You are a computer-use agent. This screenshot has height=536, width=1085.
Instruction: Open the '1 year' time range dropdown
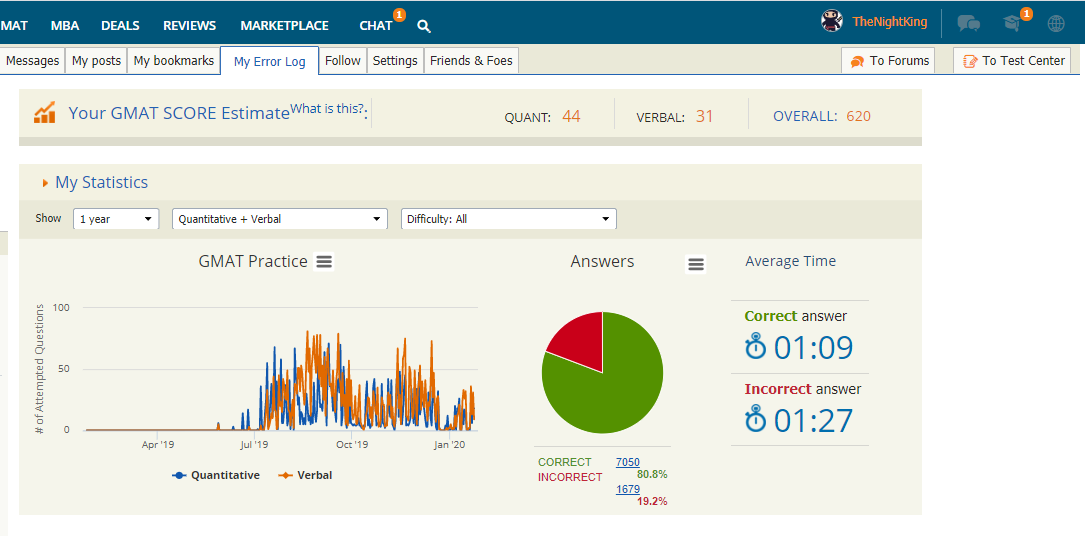(x=116, y=219)
